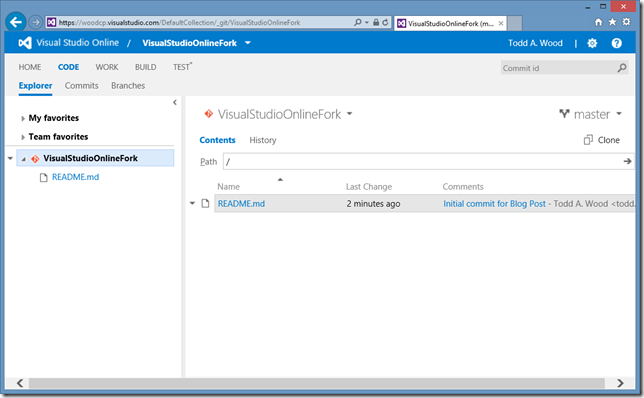Open the README.md row context menu arrow
The height and width of the screenshot is (398, 644).
coord(192,203)
